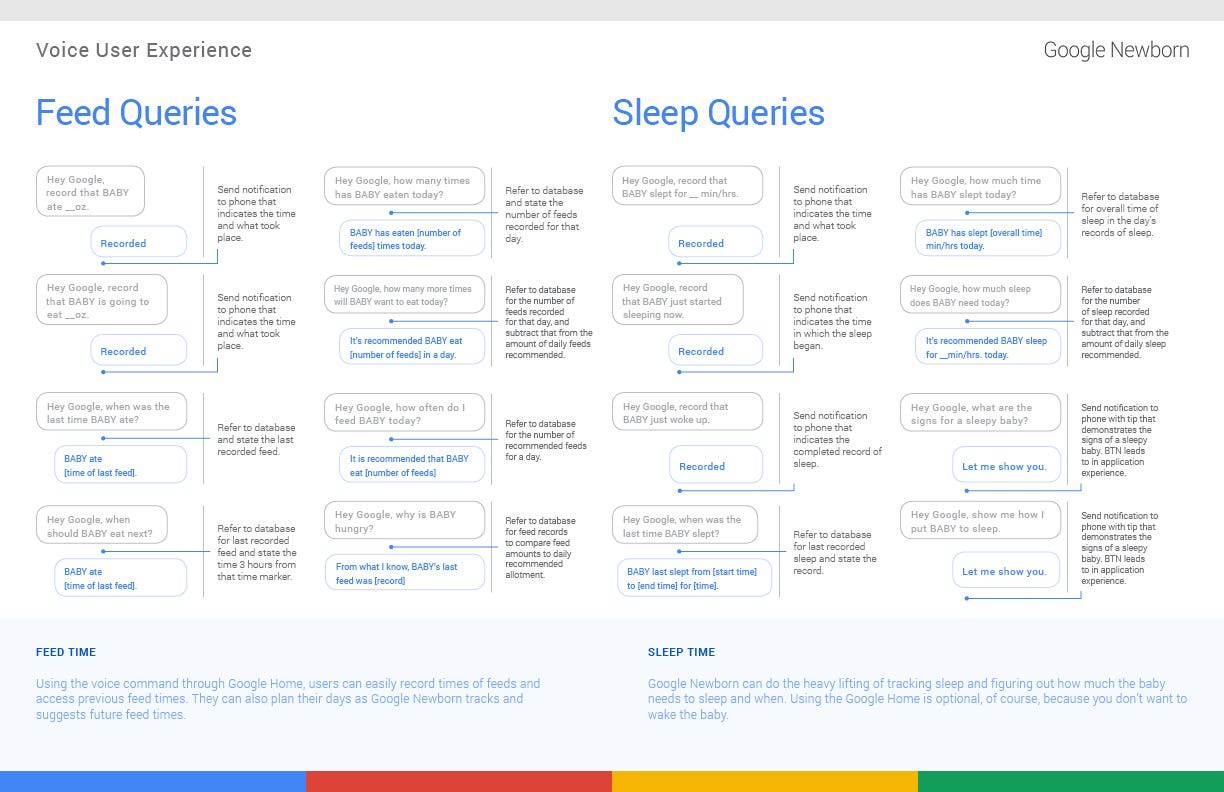1224x792 pixels.
Task: Select "when was the last time BABY ate?" bubble
Action: (111, 412)
